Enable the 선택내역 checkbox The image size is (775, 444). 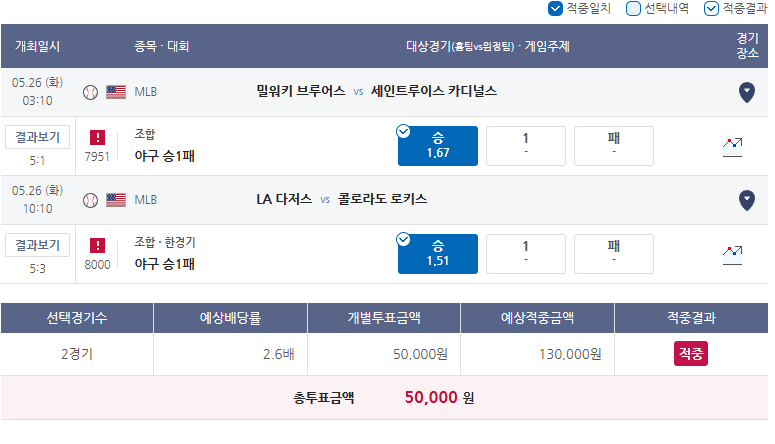pos(633,8)
